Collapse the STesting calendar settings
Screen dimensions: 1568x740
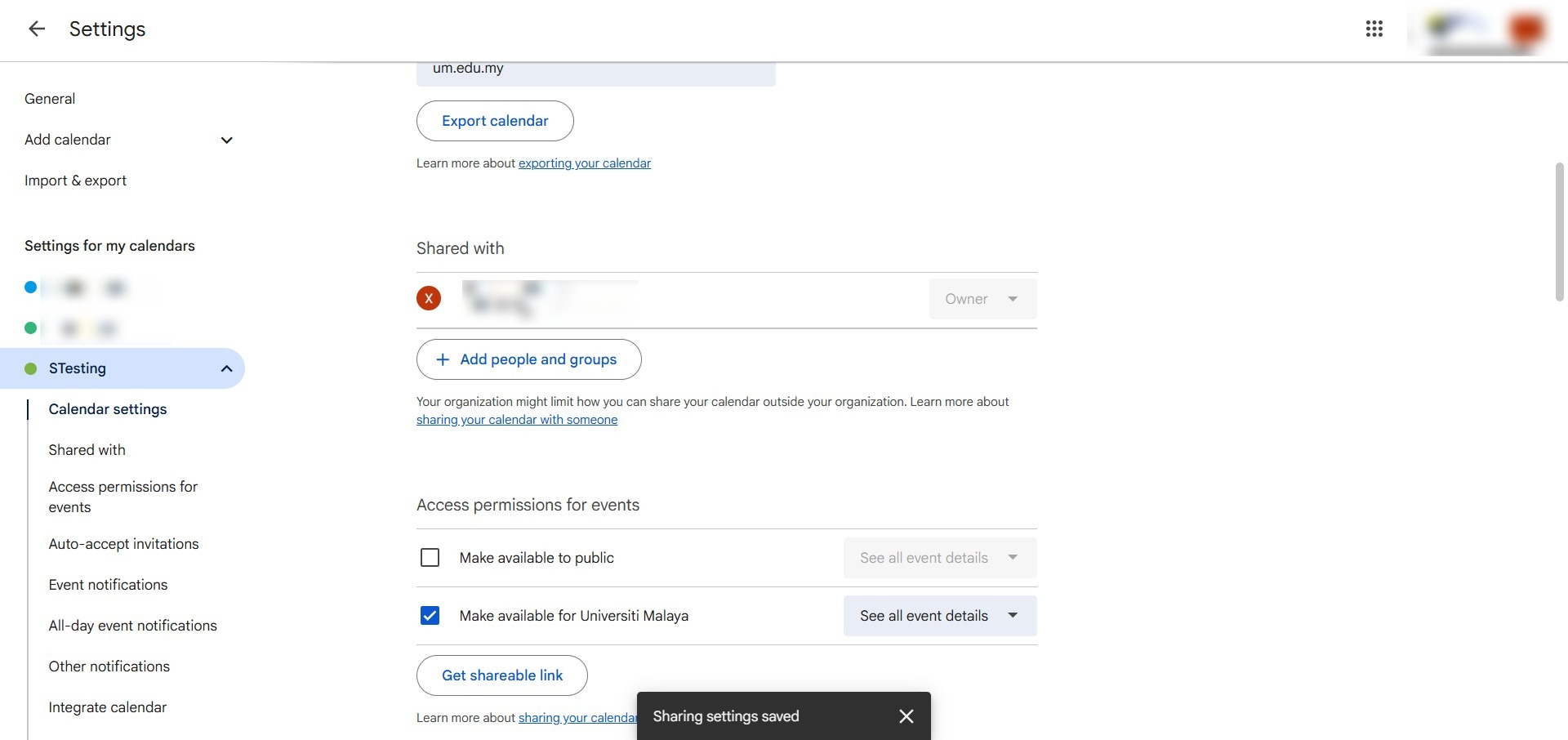coord(226,368)
